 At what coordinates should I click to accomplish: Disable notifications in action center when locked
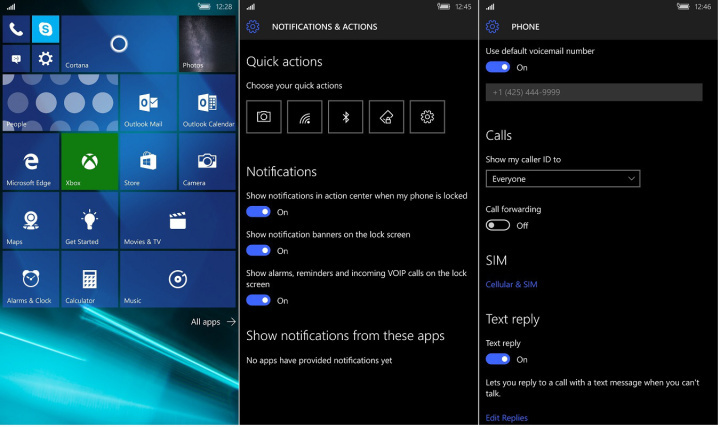258,212
